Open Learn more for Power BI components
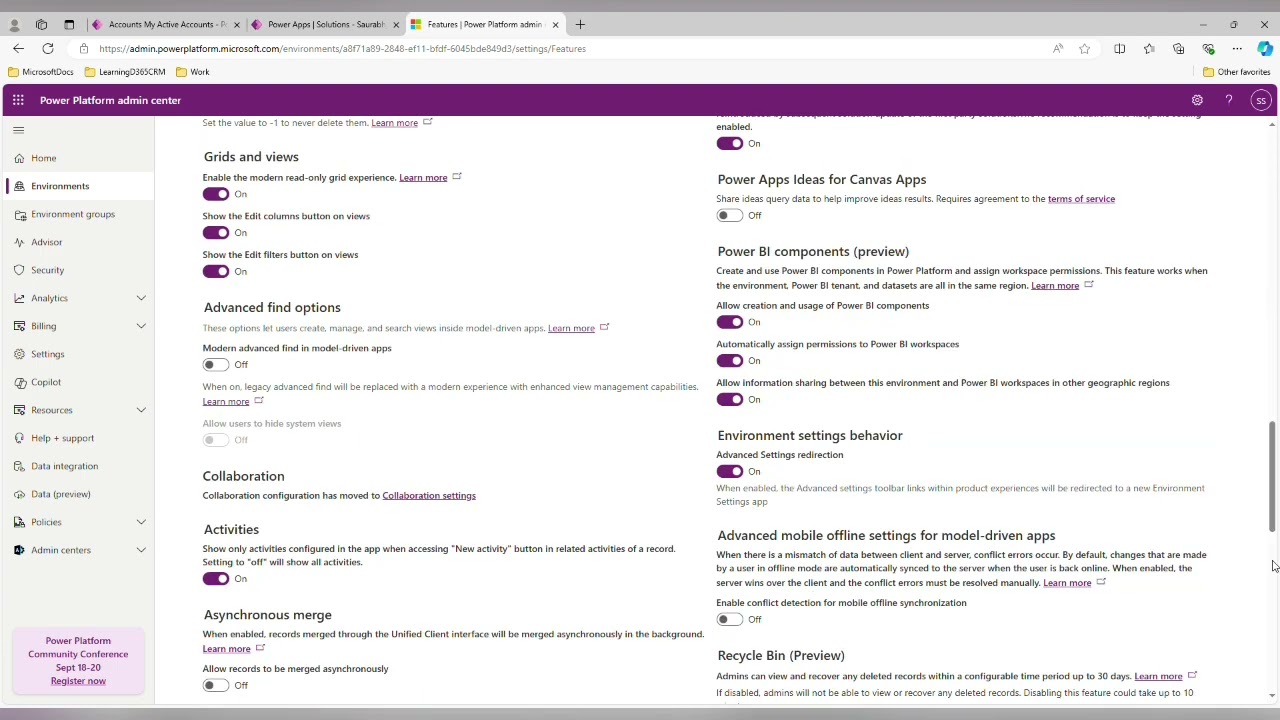1280x720 pixels. point(1055,286)
